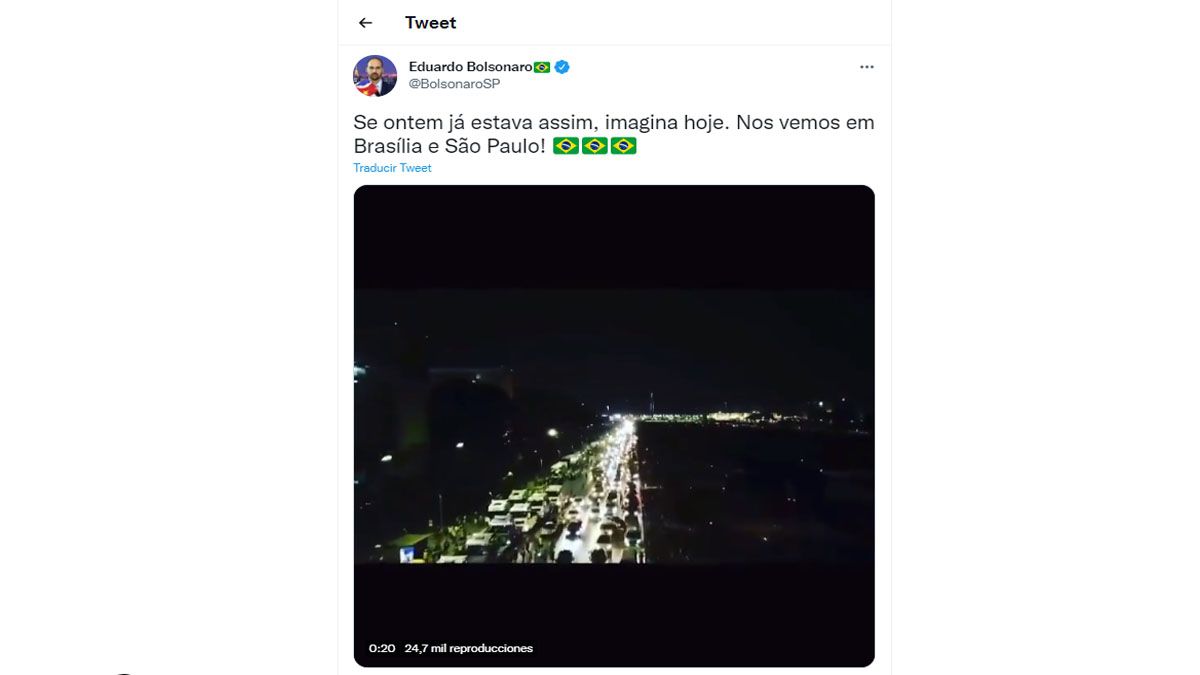Click the back arrow icon
The image size is (1200, 675).
[x=365, y=23]
